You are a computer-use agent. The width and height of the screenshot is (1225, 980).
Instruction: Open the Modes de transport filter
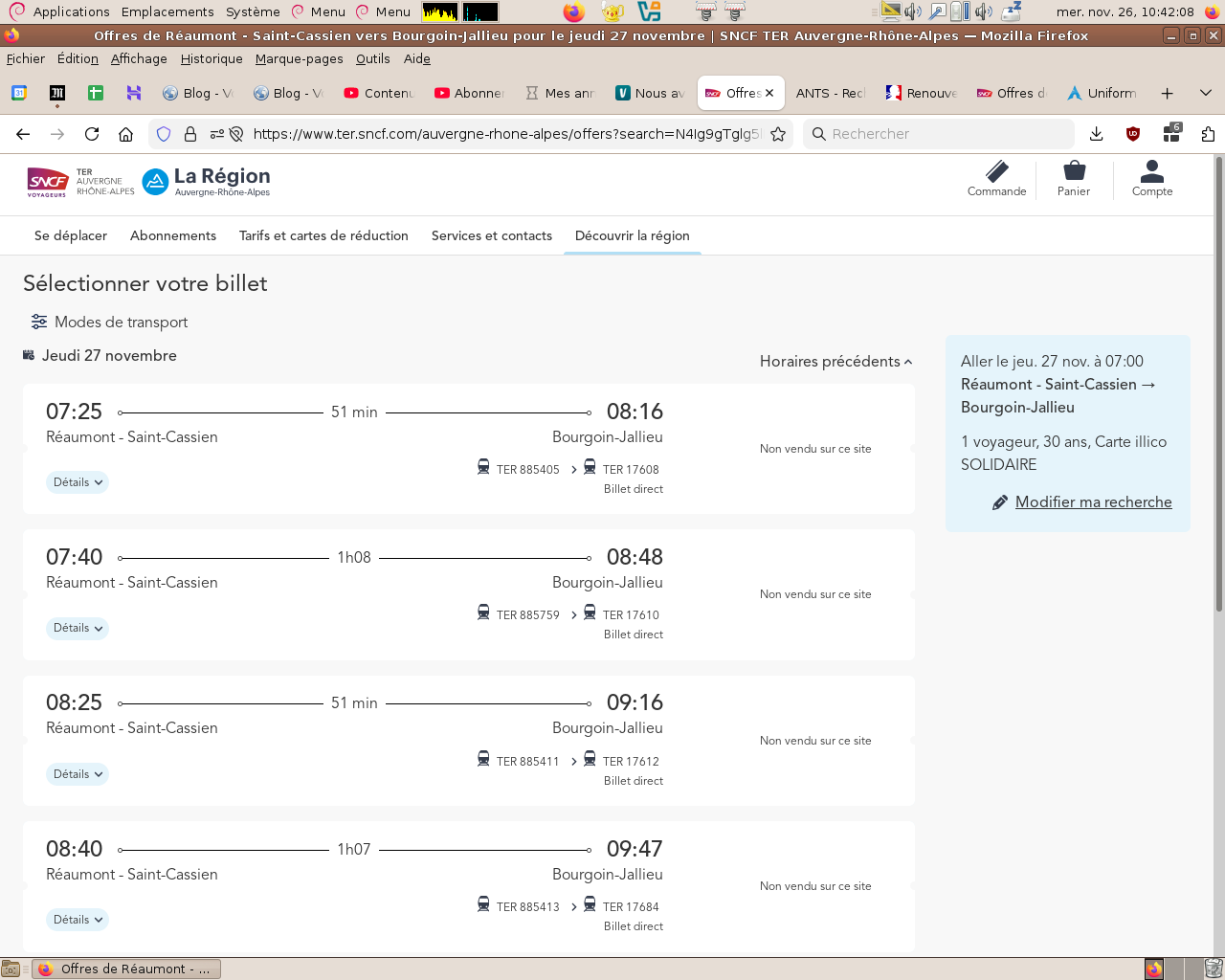pos(109,323)
